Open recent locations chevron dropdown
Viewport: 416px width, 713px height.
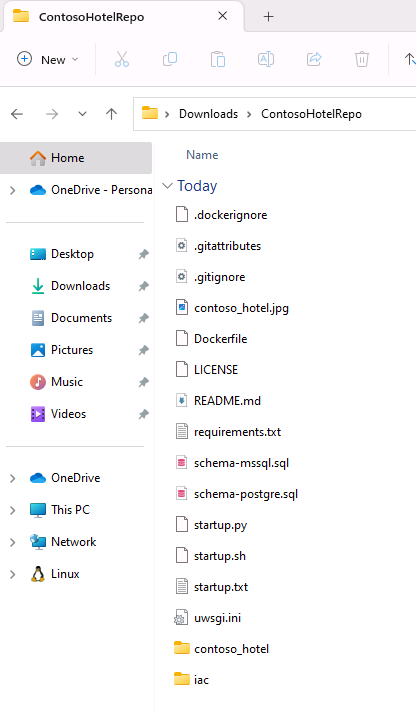tap(82, 114)
